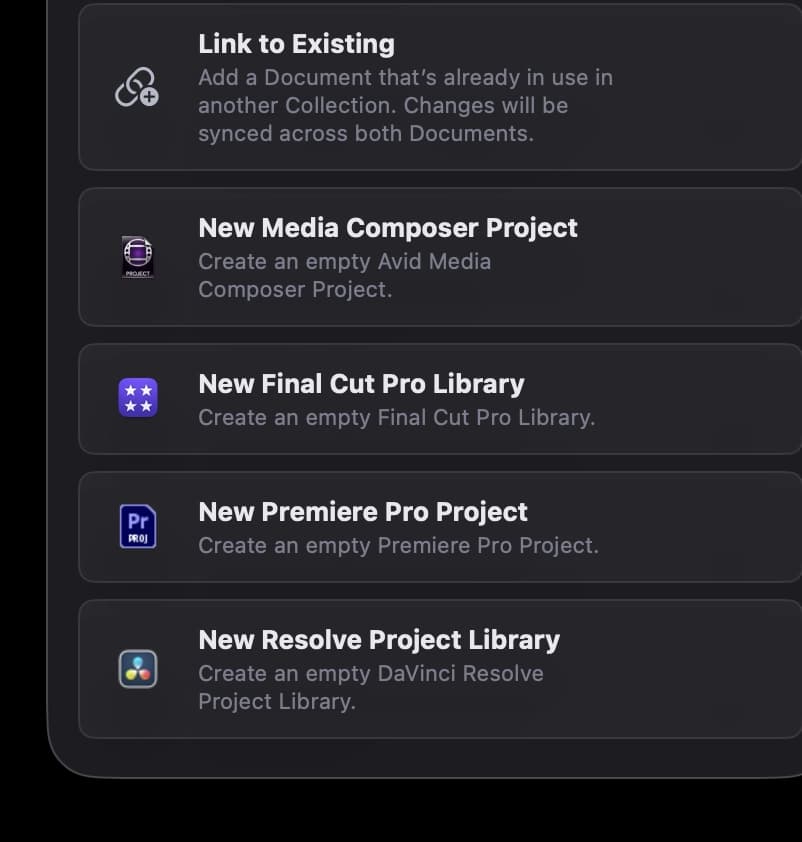Choose New Resolve Project Library

point(379,640)
